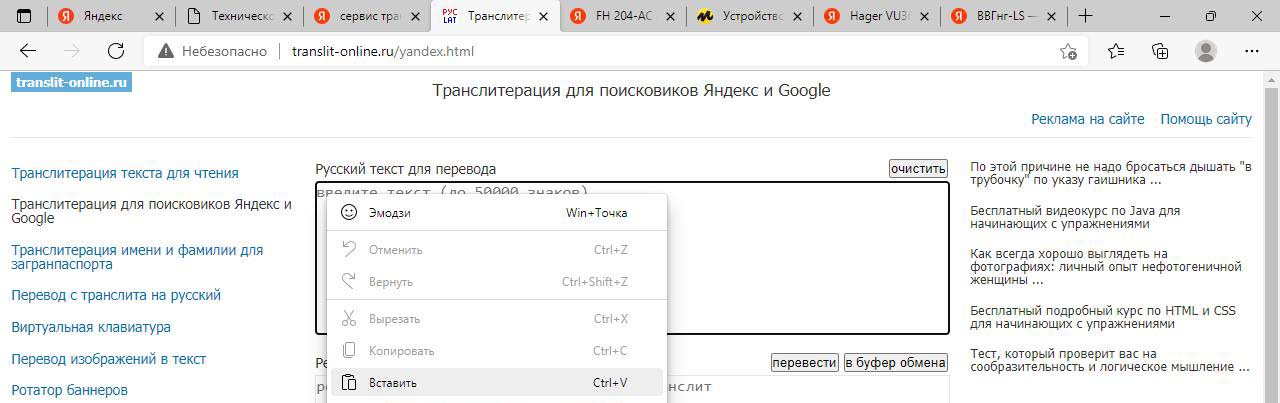Viewport: 1280px width, 403px height.
Task: Switch to the Hager VU36 tab
Action: [x=876, y=16]
